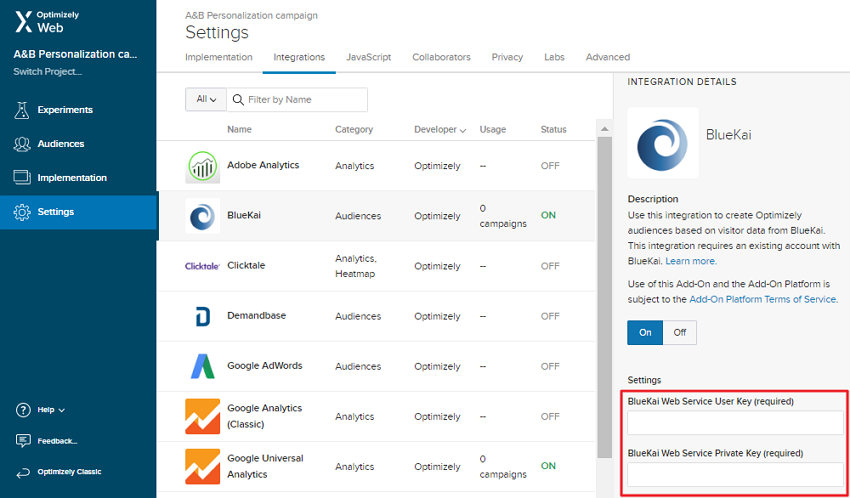
Task: Switch to the Implementation tab
Action: [218, 57]
